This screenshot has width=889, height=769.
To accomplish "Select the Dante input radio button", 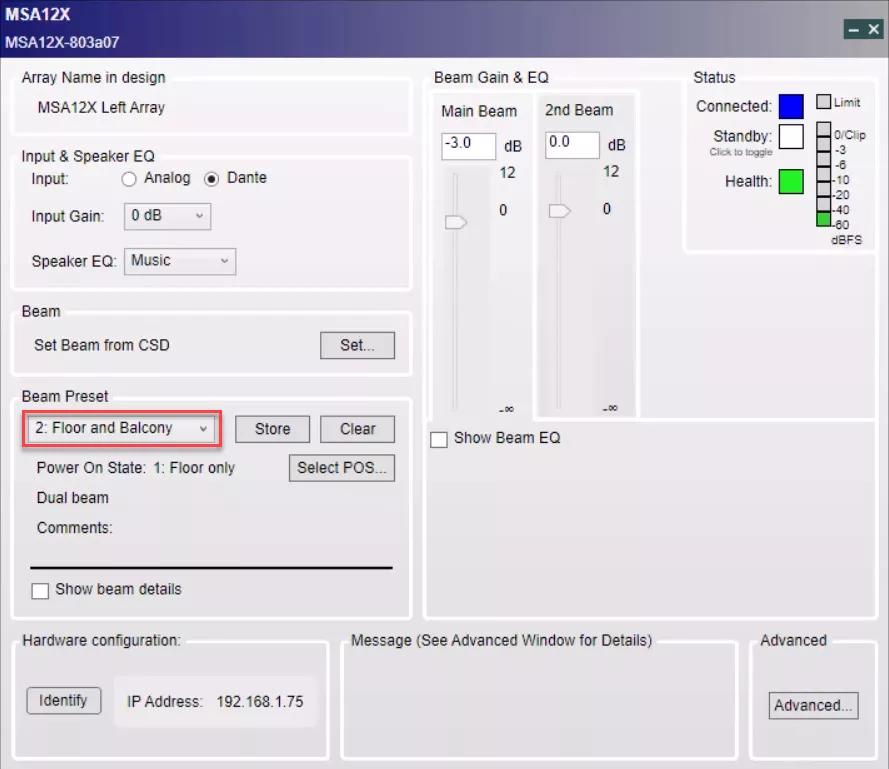I will (x=211, y=179).
